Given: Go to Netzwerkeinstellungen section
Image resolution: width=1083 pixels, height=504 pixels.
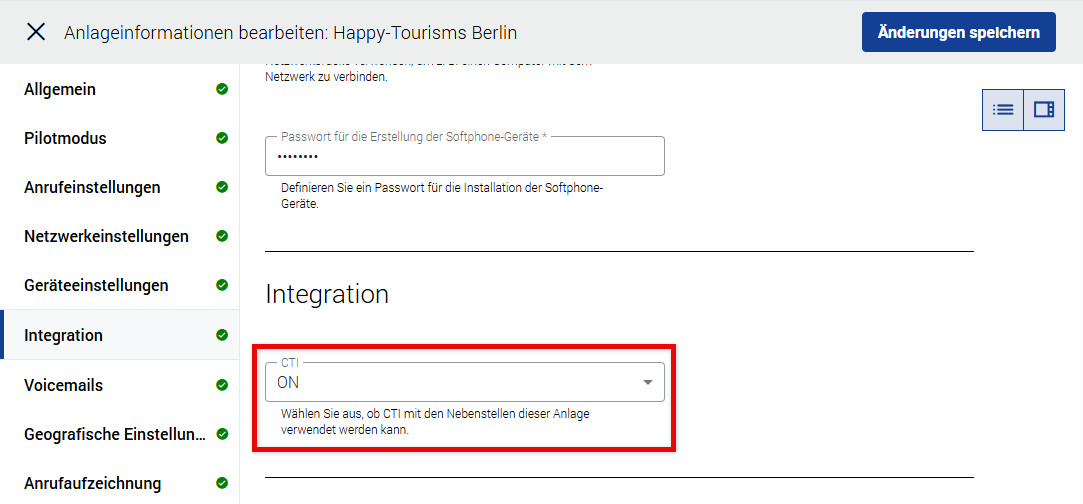Looking at the screenshot, I should (106, 236).
